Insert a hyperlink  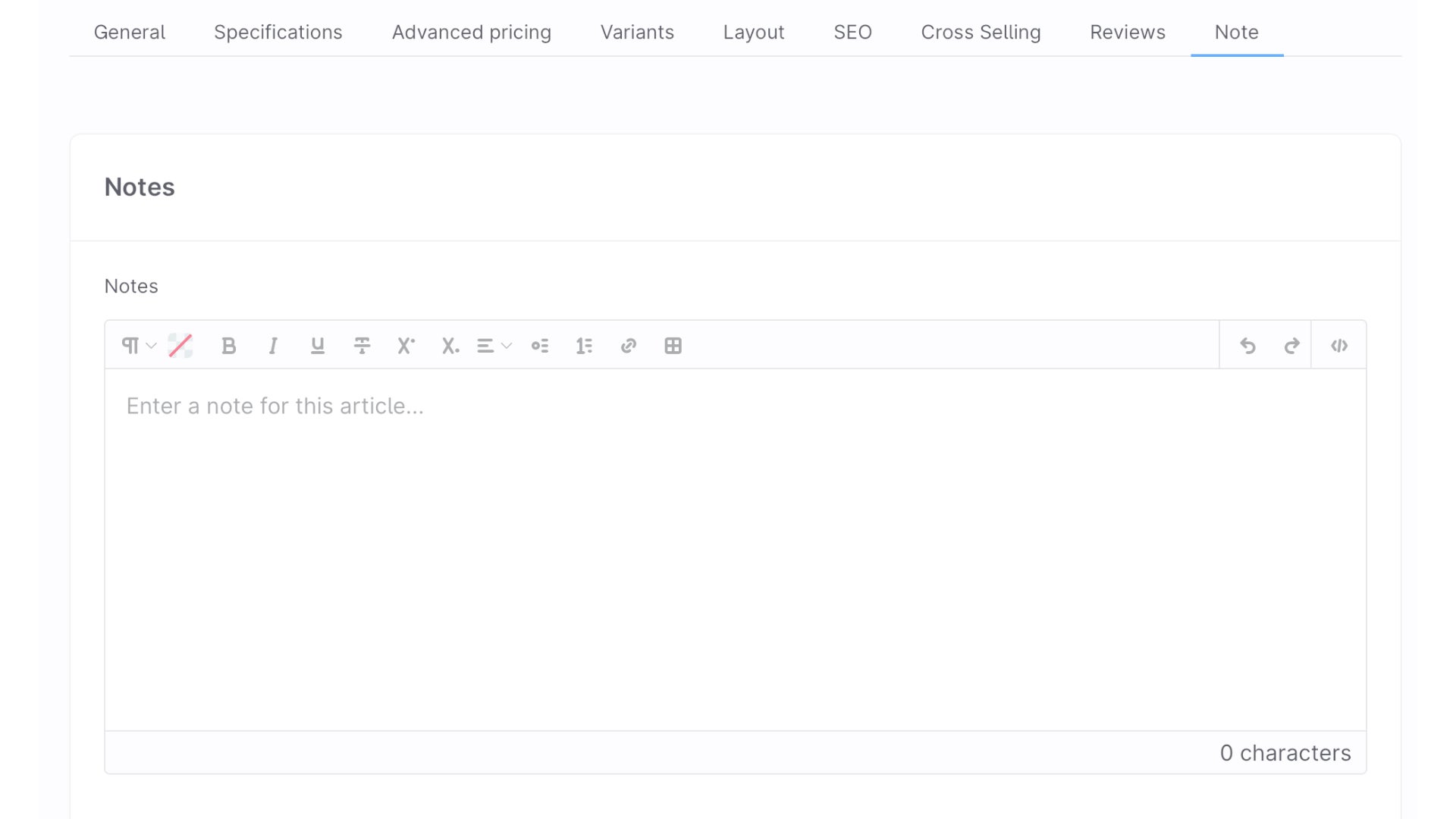coord(629,346)
